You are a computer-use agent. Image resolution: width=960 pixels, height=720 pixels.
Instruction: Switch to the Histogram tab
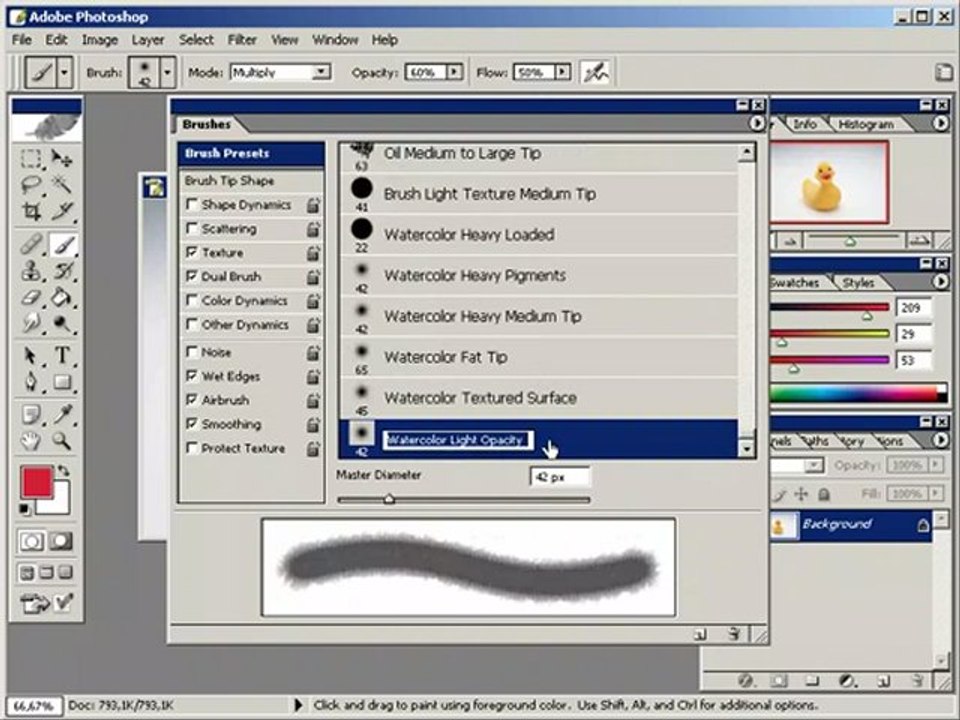[x=866, y=124]
